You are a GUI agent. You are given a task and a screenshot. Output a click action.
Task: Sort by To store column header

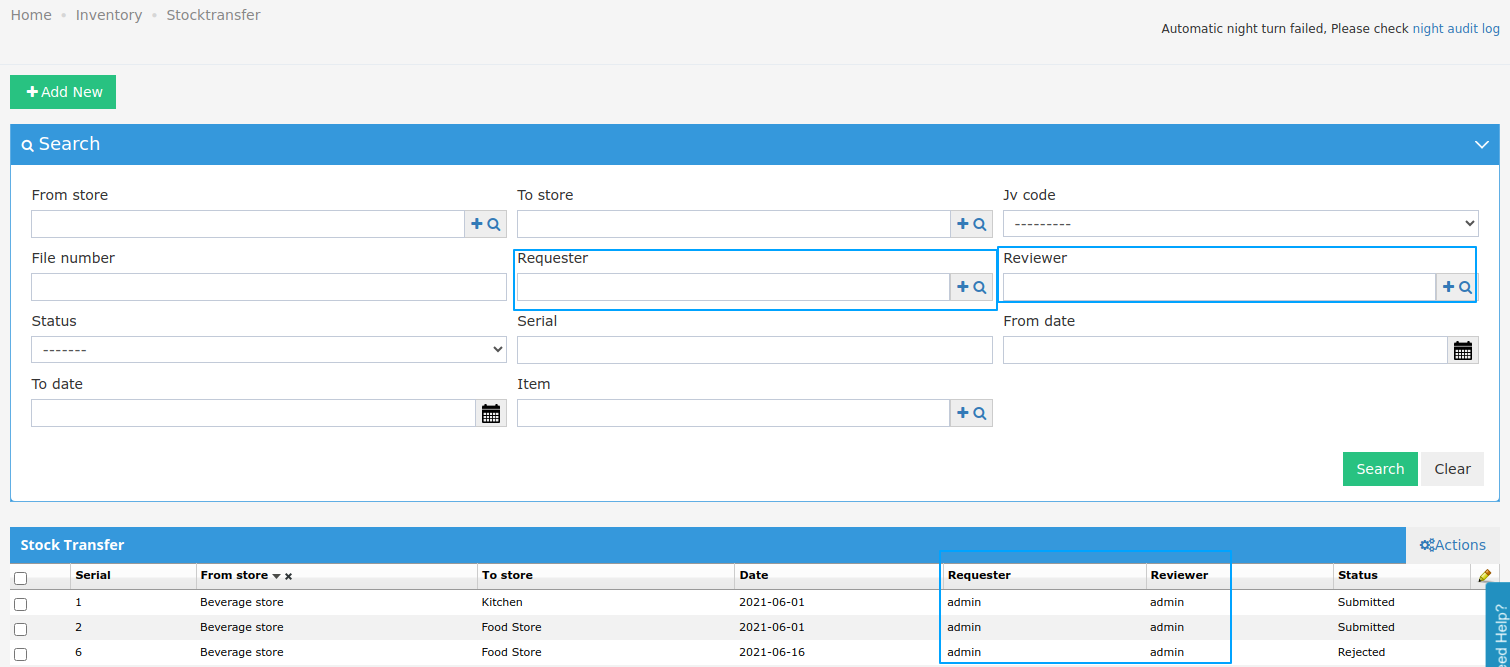(507, 575)
